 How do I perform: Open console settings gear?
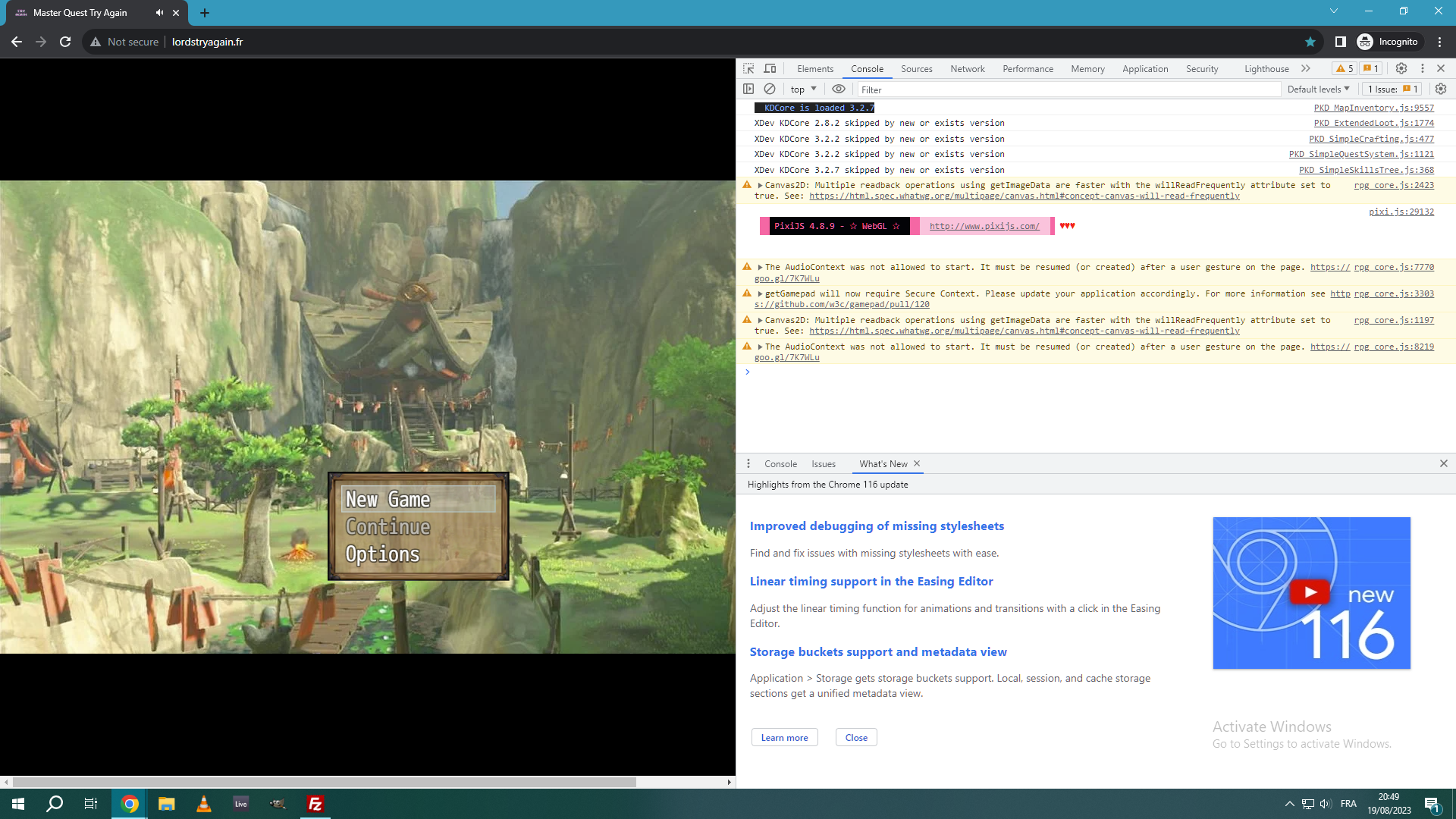point(1441,89)
